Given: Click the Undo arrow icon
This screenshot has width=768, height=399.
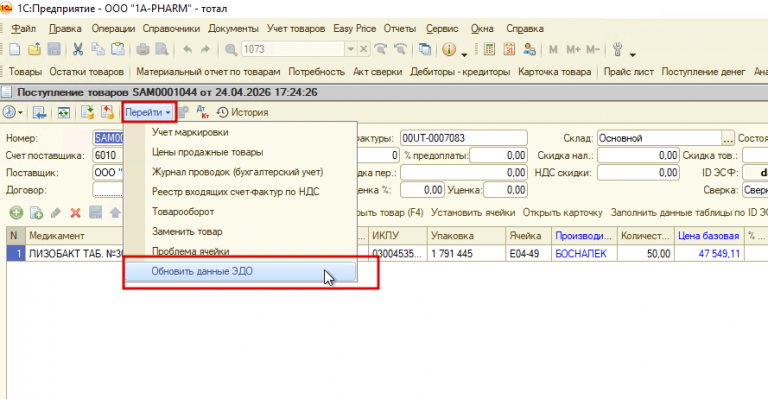Looking at the screenshot, I should (x=187, y=49).
